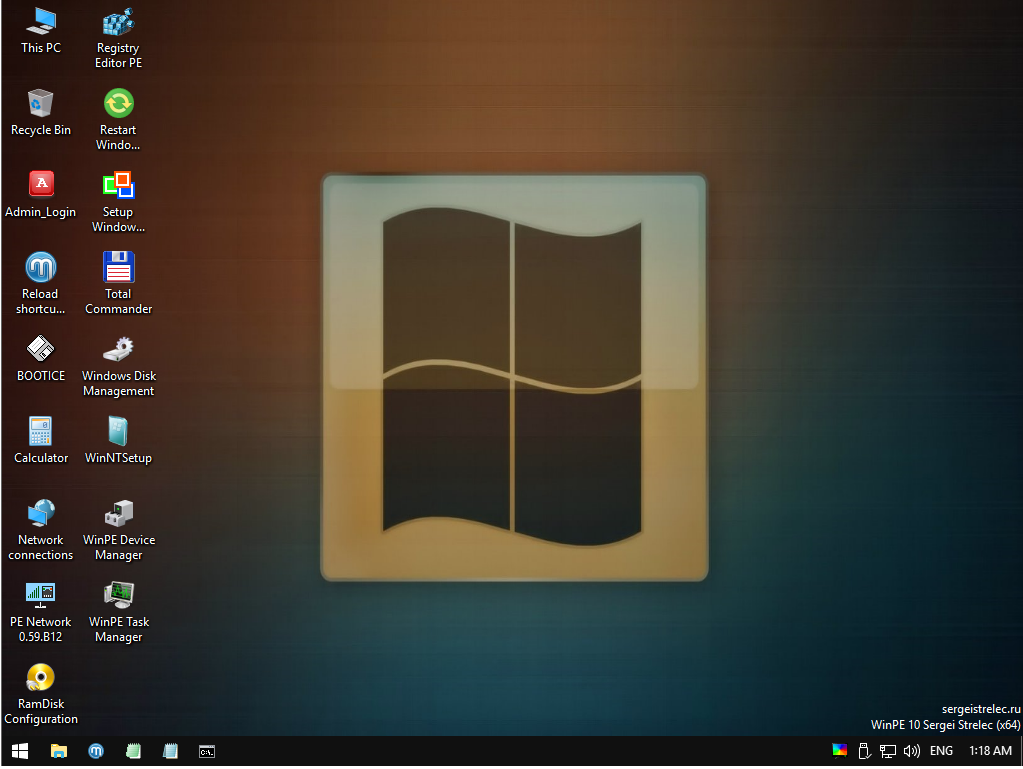Launch the WinPE Task Manager icon
1023x769 pixels.
pyautogui.click(x=118, y=595)
